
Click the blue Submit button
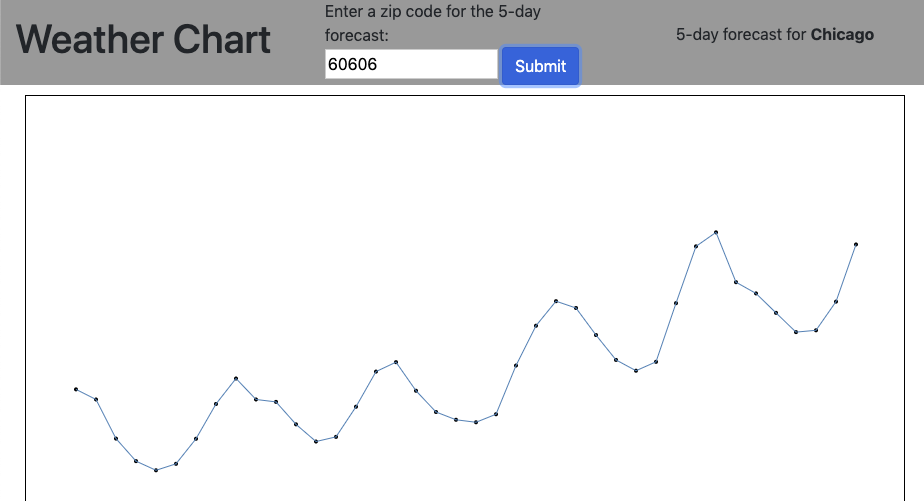(540, 66)
